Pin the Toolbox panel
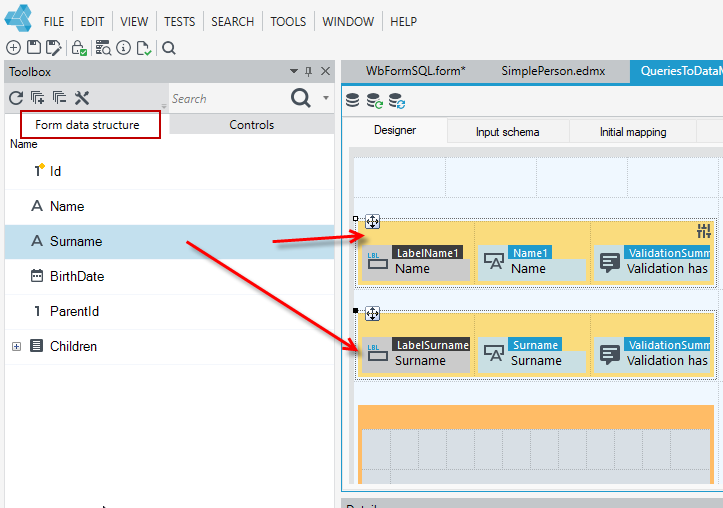The width and height of the screenshot is (723, 508). click(308, 71)
